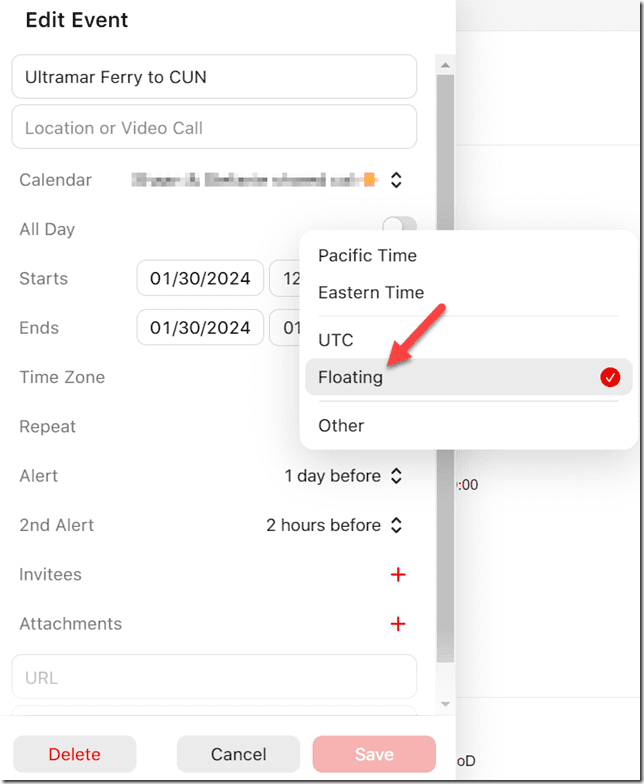Add invitees with the red plus icon

coord(398,575)
